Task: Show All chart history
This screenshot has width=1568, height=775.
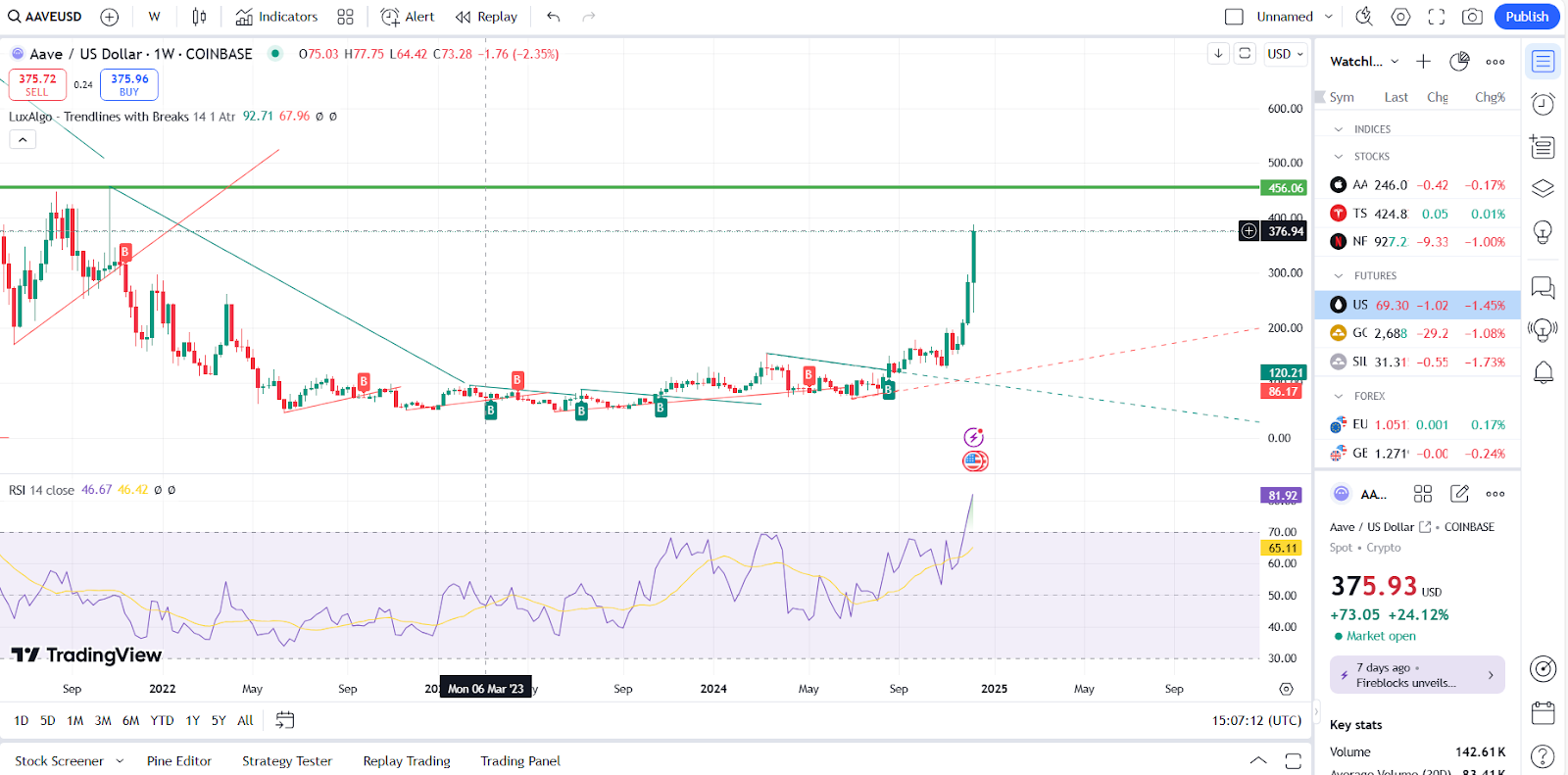Action: pos(245,720)
